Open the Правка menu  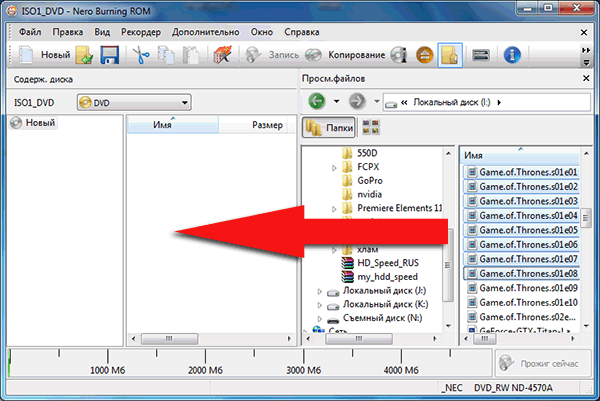coord(68,32)
